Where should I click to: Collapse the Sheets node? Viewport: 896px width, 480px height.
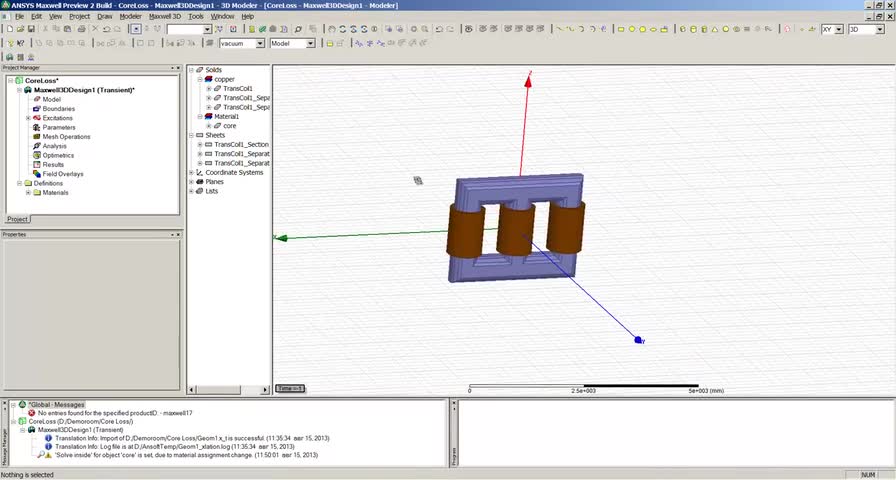[191, 135]
